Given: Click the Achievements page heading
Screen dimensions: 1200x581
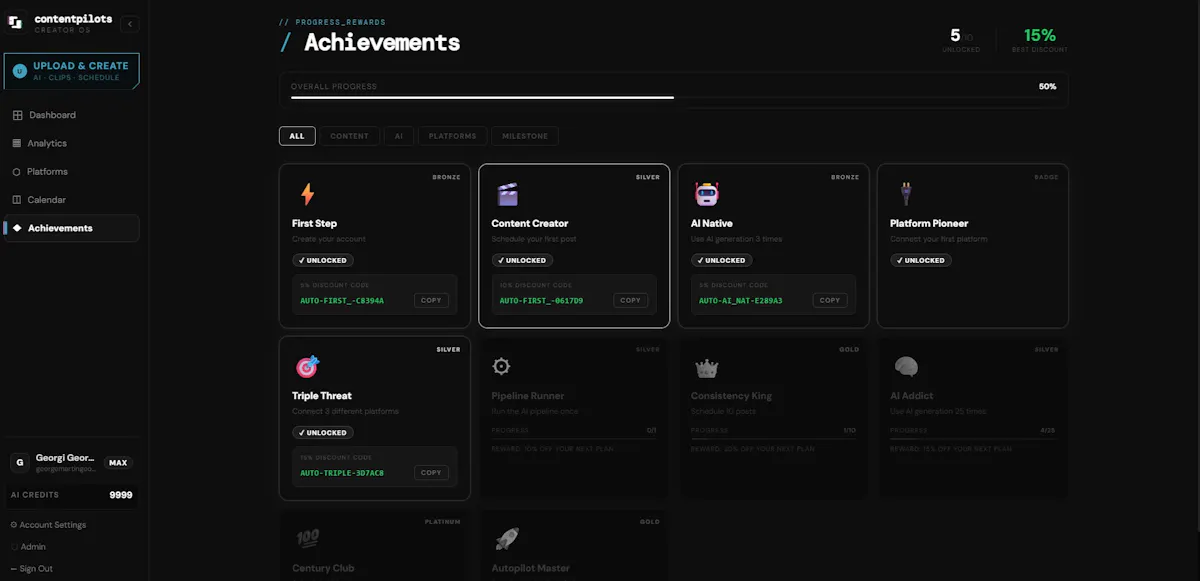Looking at the screenshot, I should (x=382, y=42).
